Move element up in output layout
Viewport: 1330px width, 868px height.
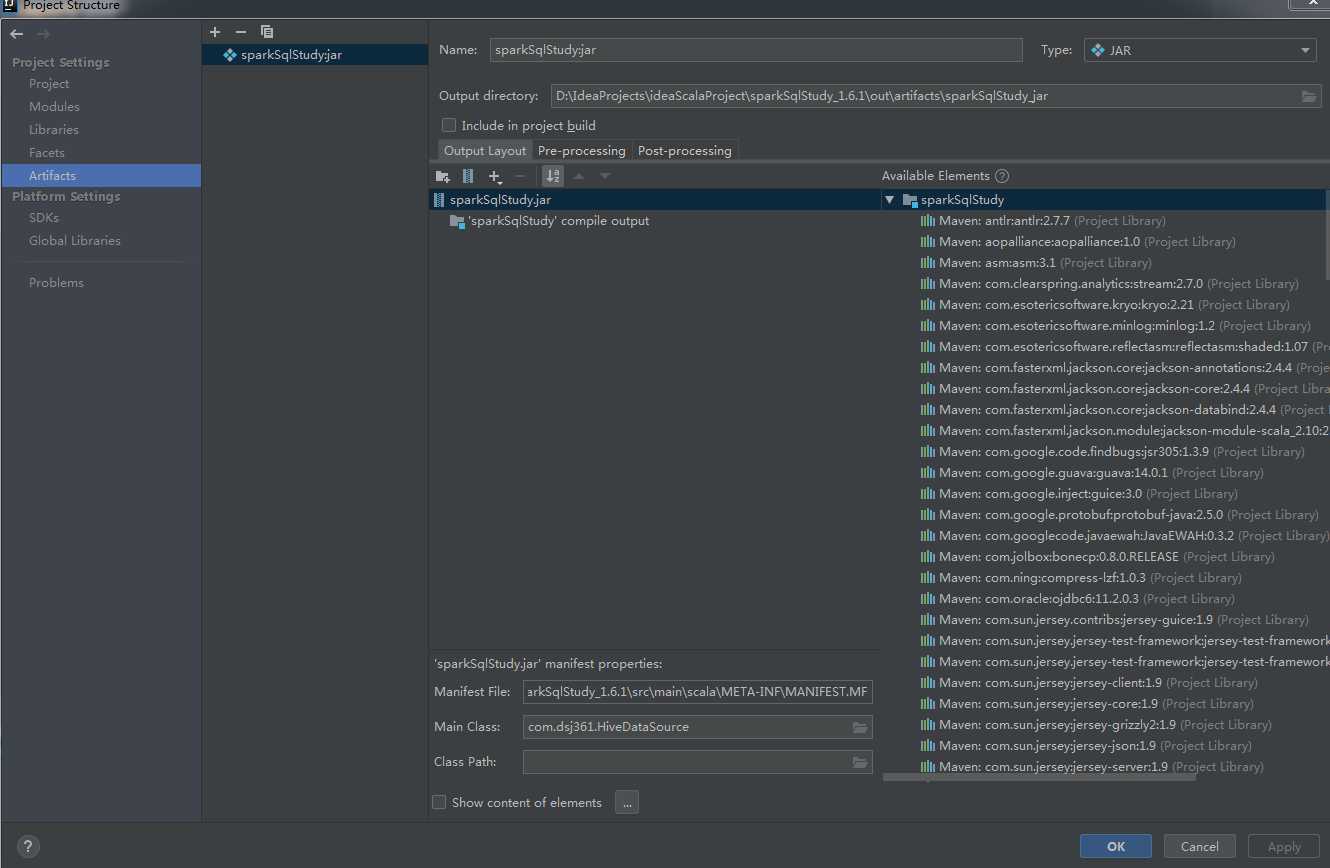pyautogui.click(x=578, y=176)
